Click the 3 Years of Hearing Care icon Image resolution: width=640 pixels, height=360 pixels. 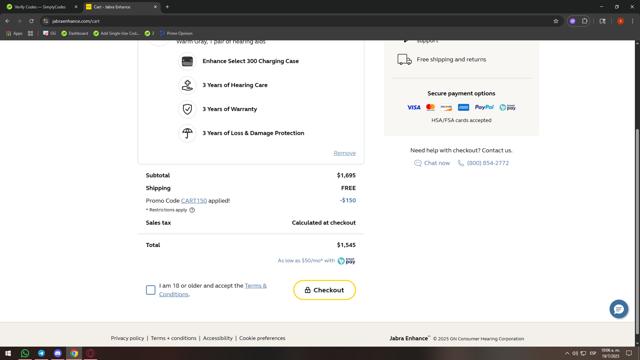tap(187, 85)
